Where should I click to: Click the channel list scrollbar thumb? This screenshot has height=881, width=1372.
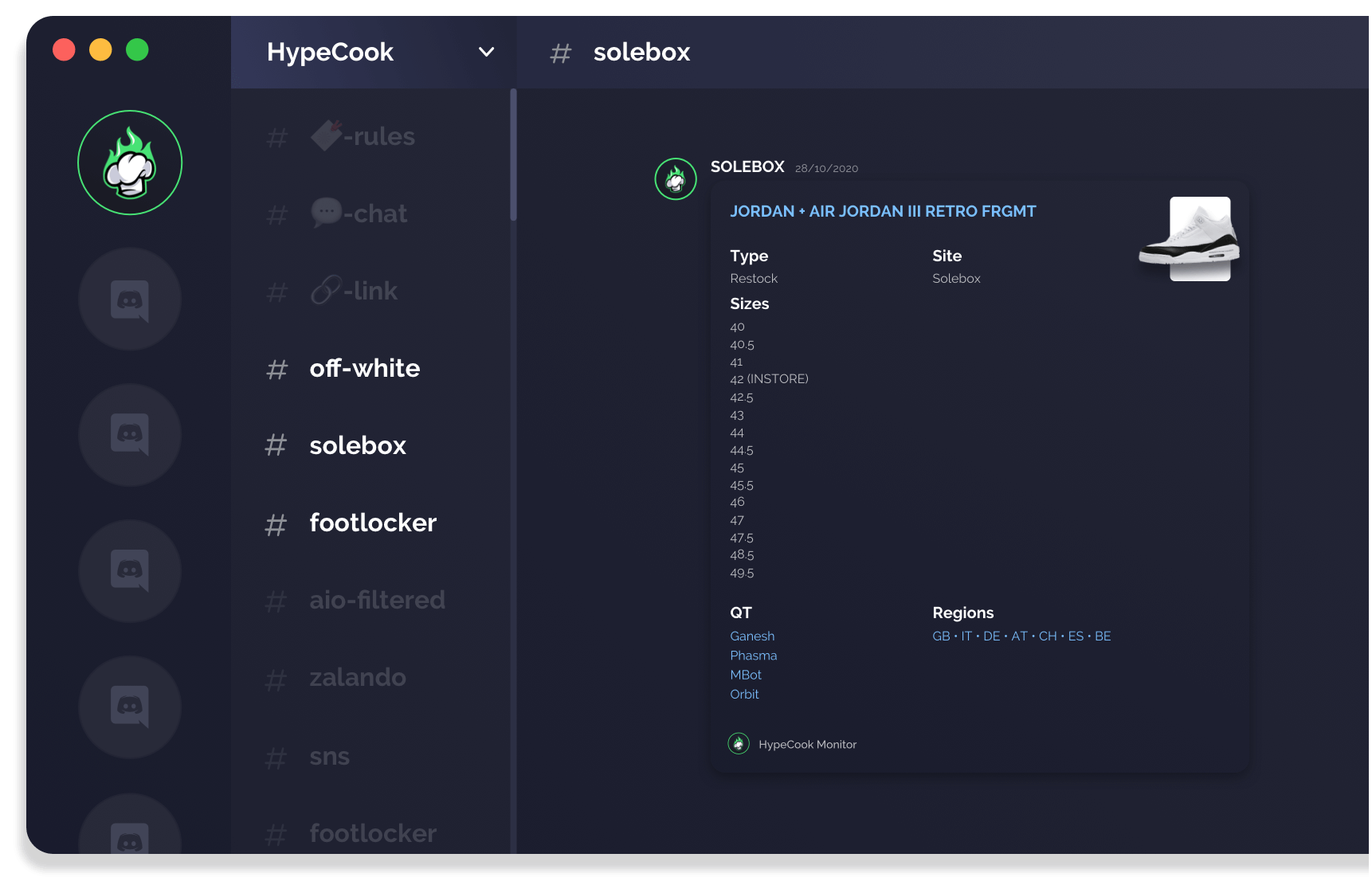point(513,155)
